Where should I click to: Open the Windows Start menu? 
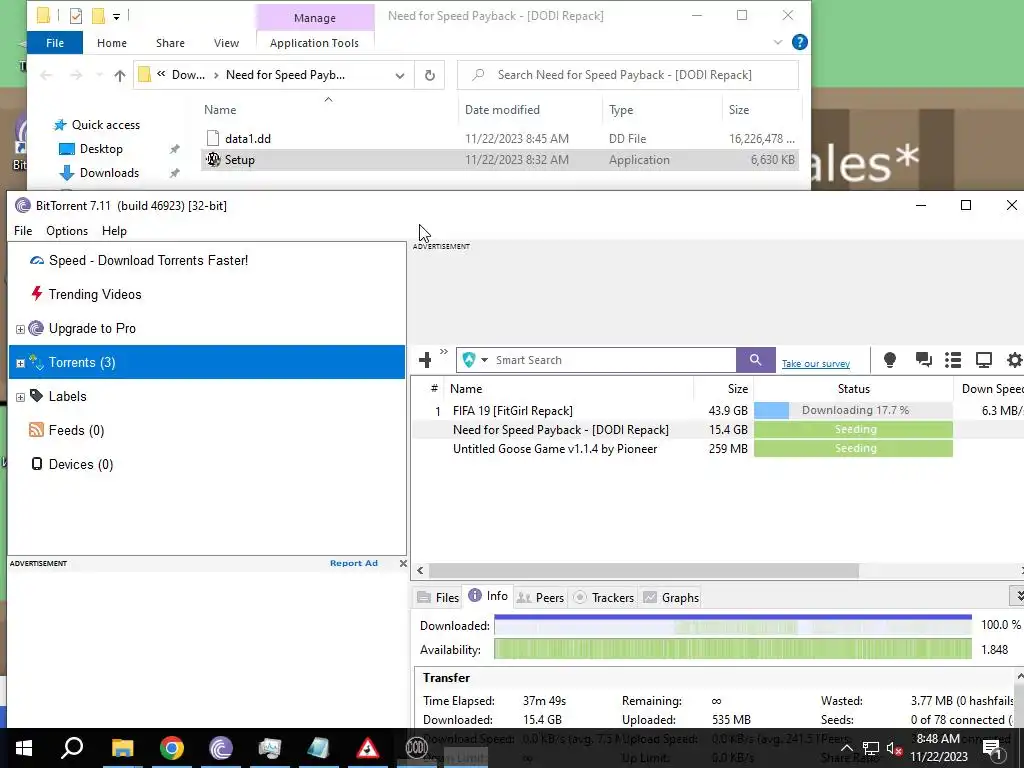24,748
